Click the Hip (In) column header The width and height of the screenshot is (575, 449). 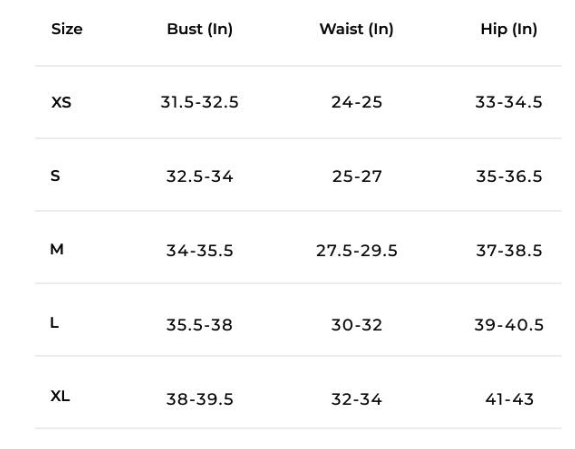509,29
